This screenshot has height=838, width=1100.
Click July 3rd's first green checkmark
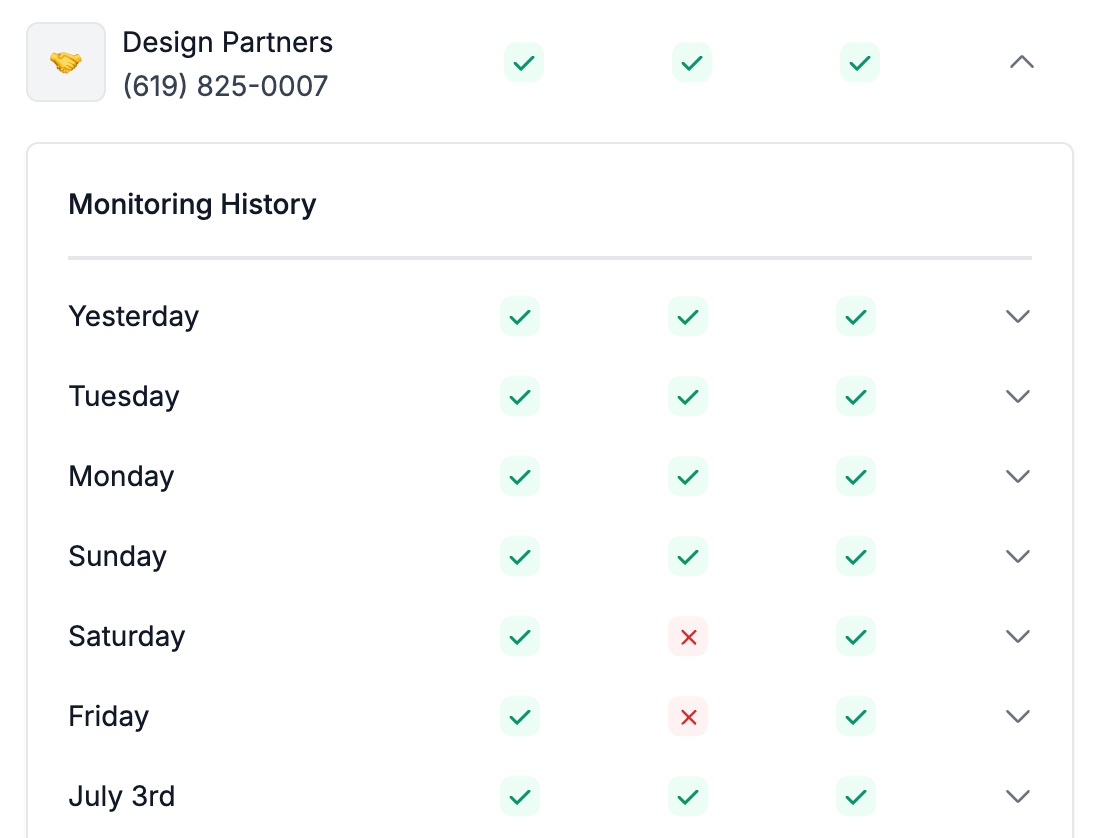pyautogui.click(x=520, y=796)
